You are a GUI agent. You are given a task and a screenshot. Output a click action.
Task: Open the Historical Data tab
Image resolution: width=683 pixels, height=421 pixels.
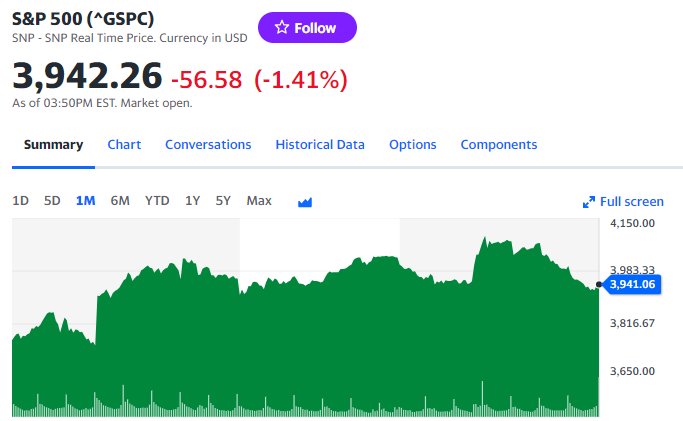click(x=320, y=145)
